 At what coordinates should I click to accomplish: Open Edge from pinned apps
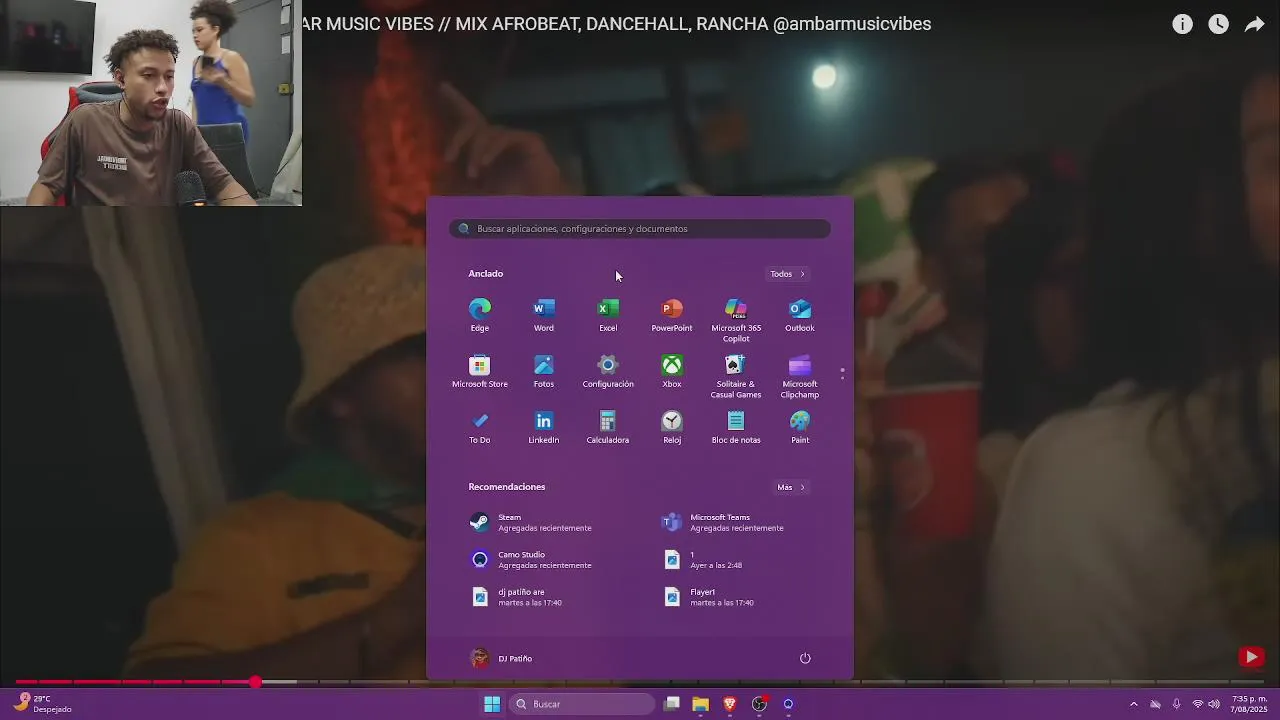pyautogui.click(x=480, y=315)
